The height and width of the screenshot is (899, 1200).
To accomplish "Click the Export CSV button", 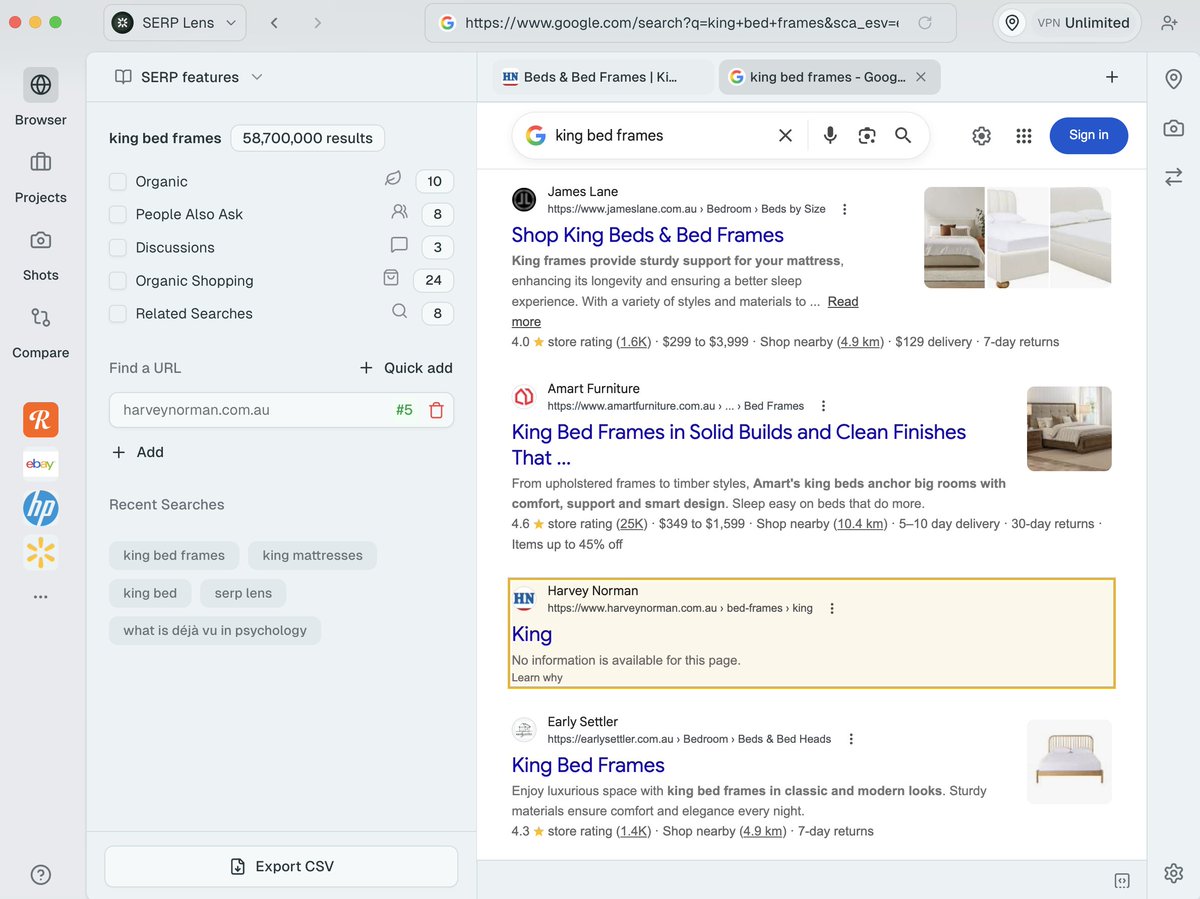I will 281,866.
